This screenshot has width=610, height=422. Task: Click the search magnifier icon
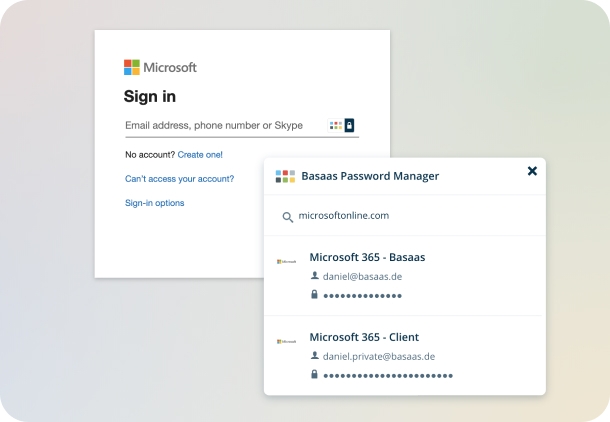click(x=287, y=217)
